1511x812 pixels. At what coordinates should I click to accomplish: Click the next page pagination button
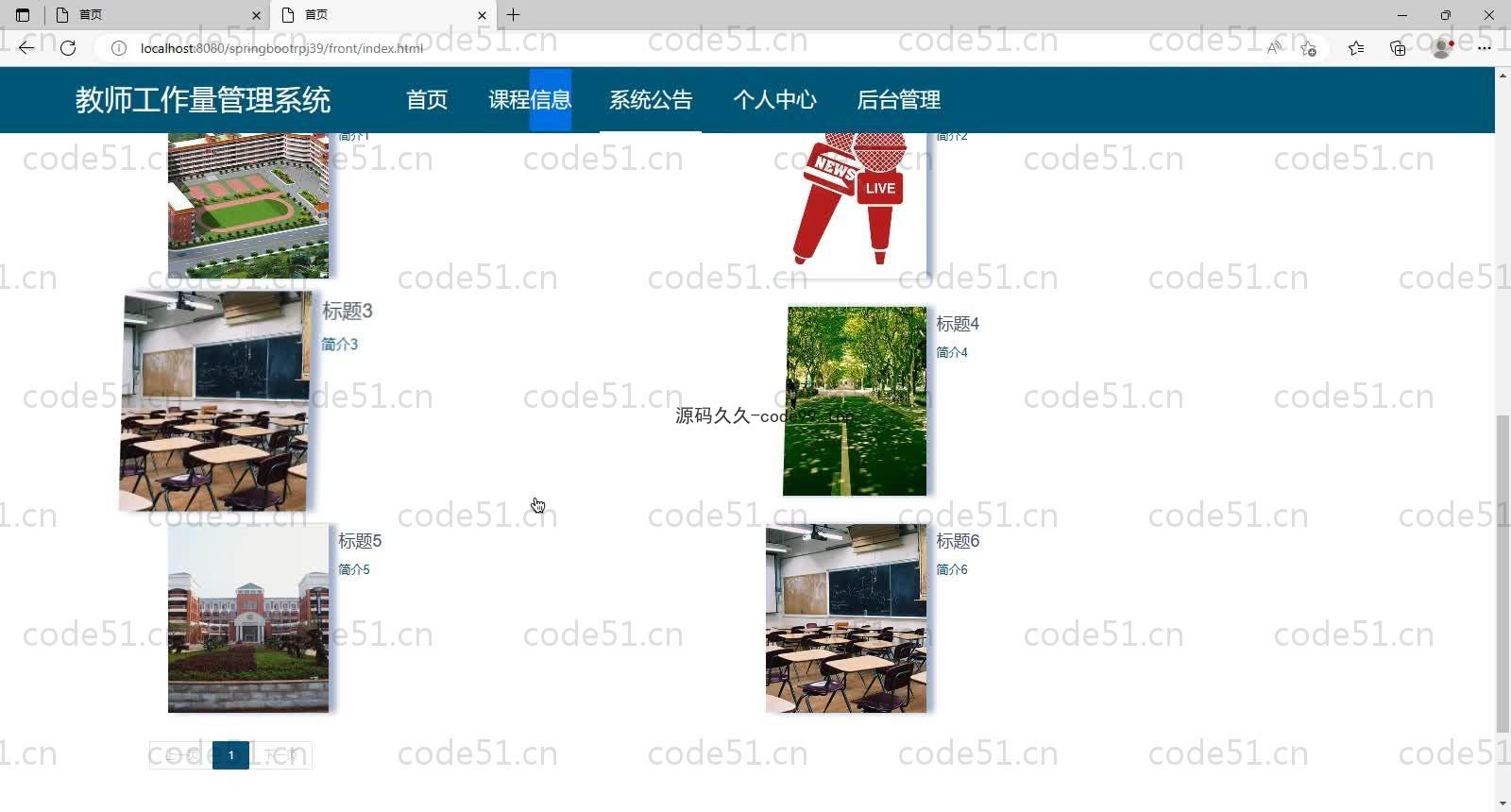point(280,755)
